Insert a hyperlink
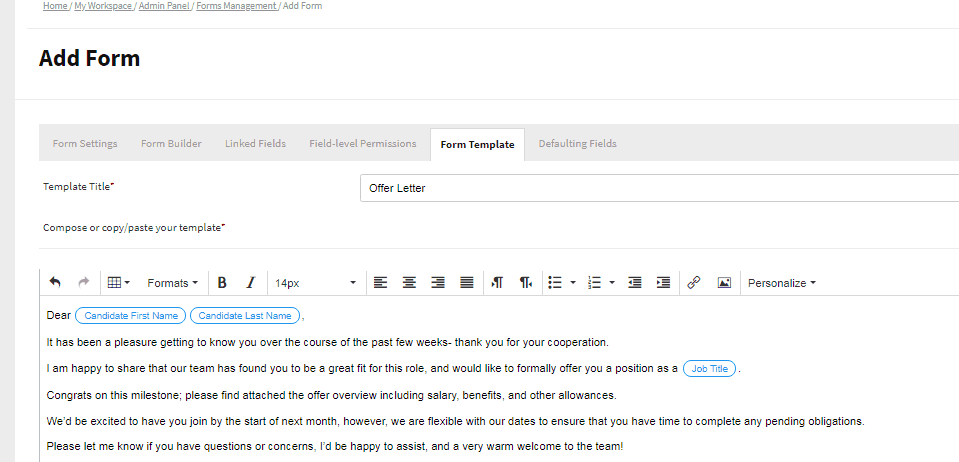Viewport: 959px width, 462px height. [x=694, y=283]
